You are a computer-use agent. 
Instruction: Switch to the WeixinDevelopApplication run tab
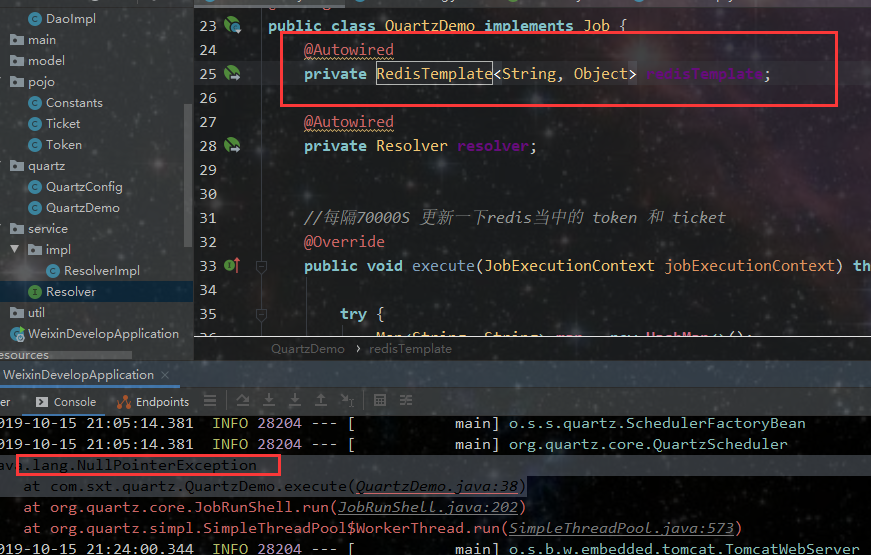(78, 375)
